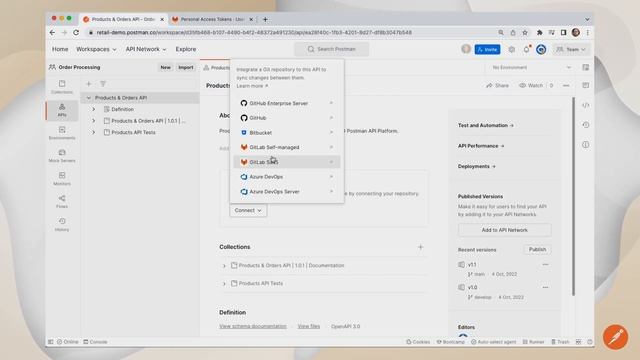Open browser extensions puzzle icon

[x=540, y=32]
